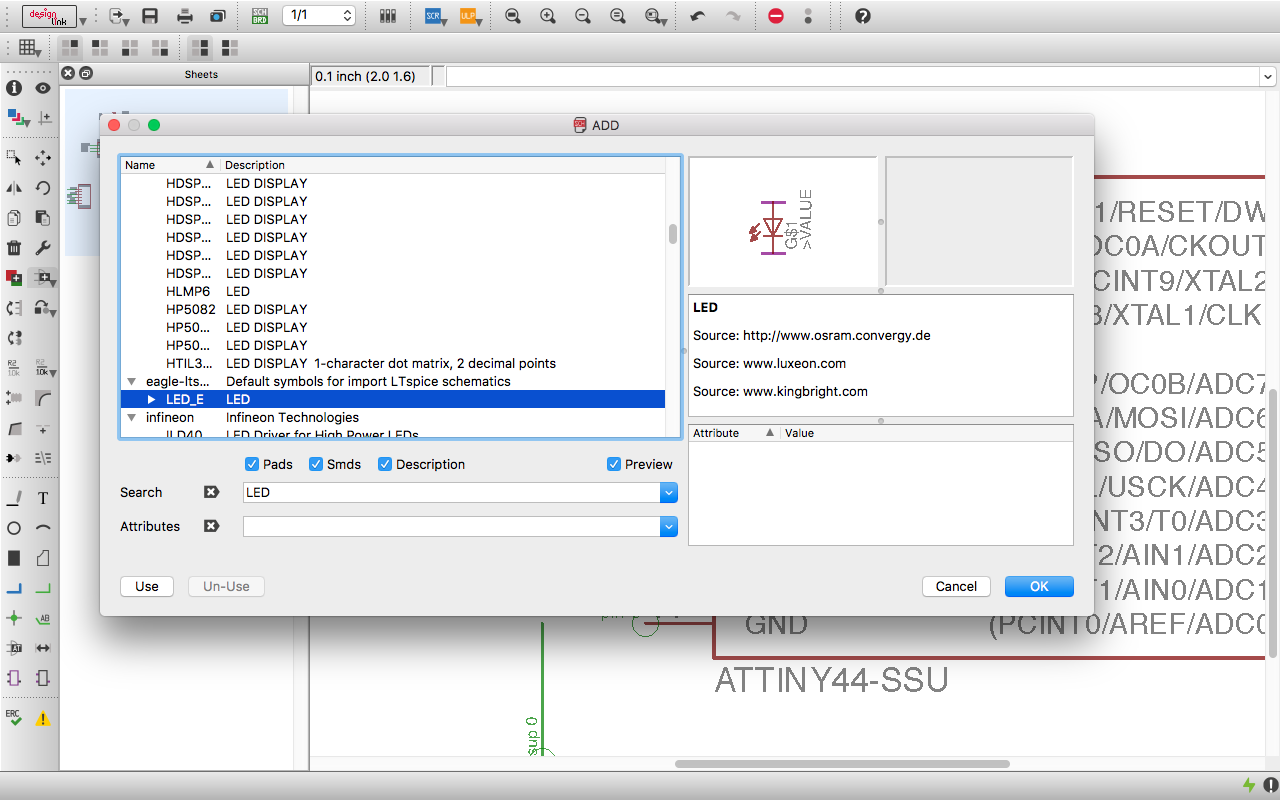Collapse the eagle-lts library node
The width and height of the screenshot is (1280, 800).
tap(132, 381)
